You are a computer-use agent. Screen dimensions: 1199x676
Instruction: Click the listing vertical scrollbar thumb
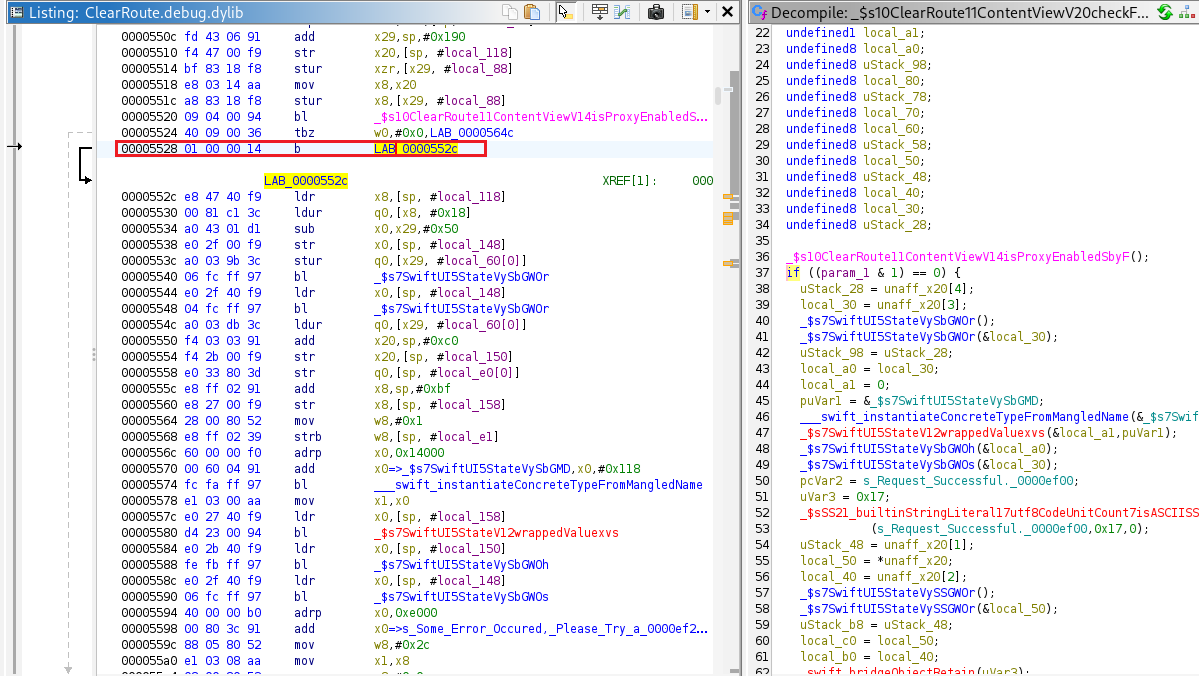719,96
